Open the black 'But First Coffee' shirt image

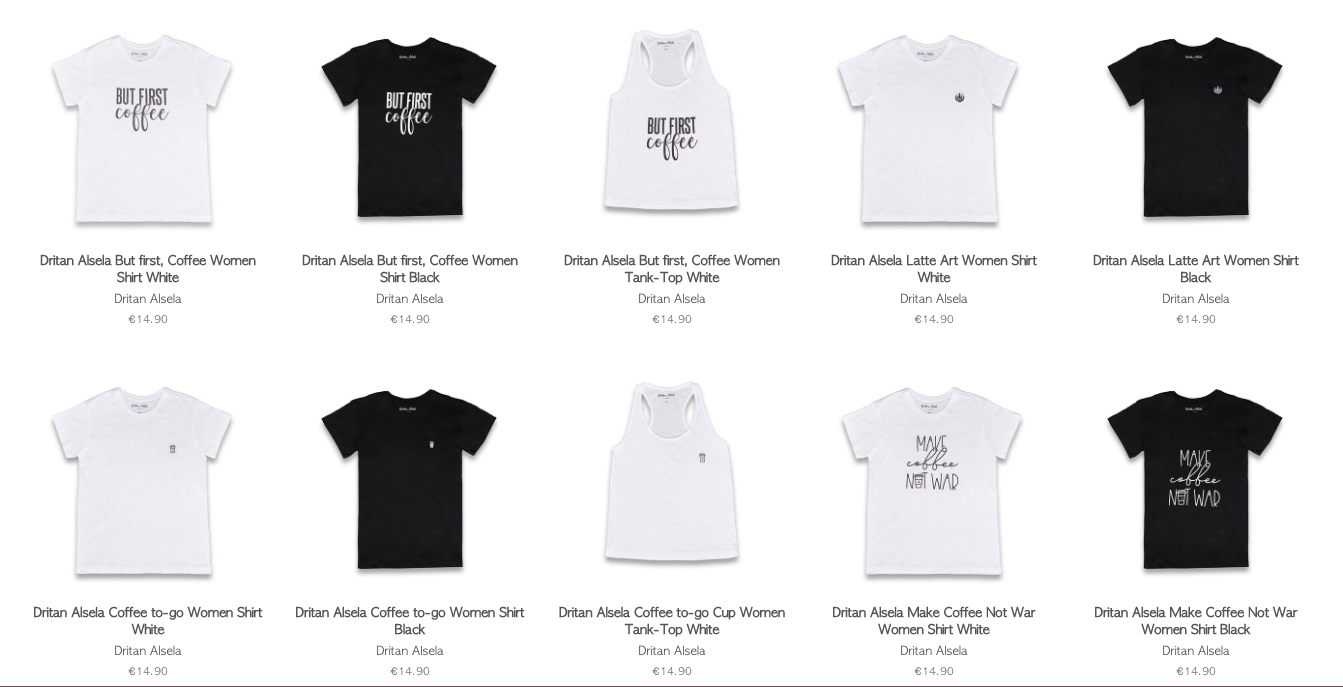click(409, 129)
